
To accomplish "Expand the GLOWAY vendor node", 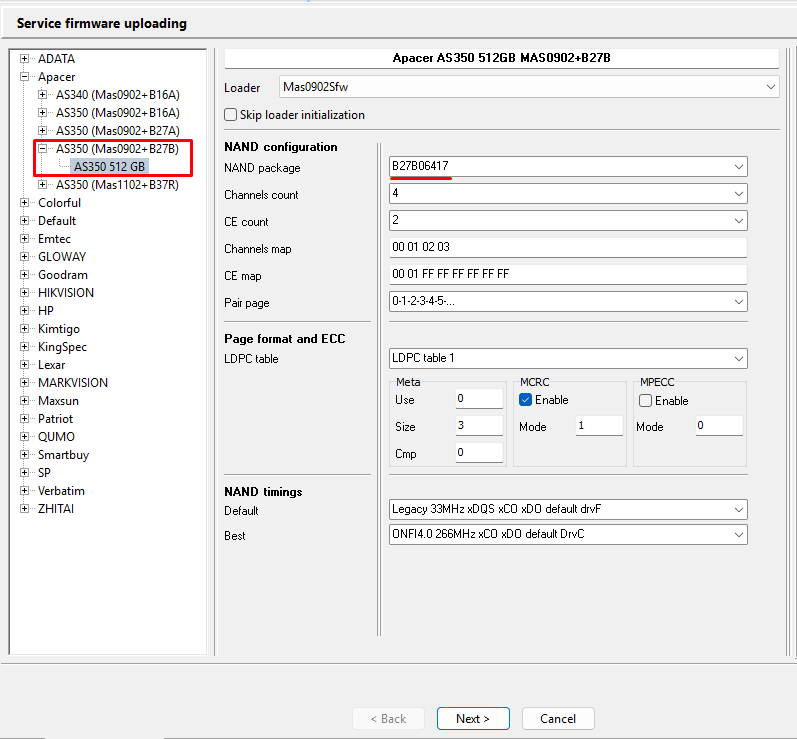I will (x=24, y=257).
